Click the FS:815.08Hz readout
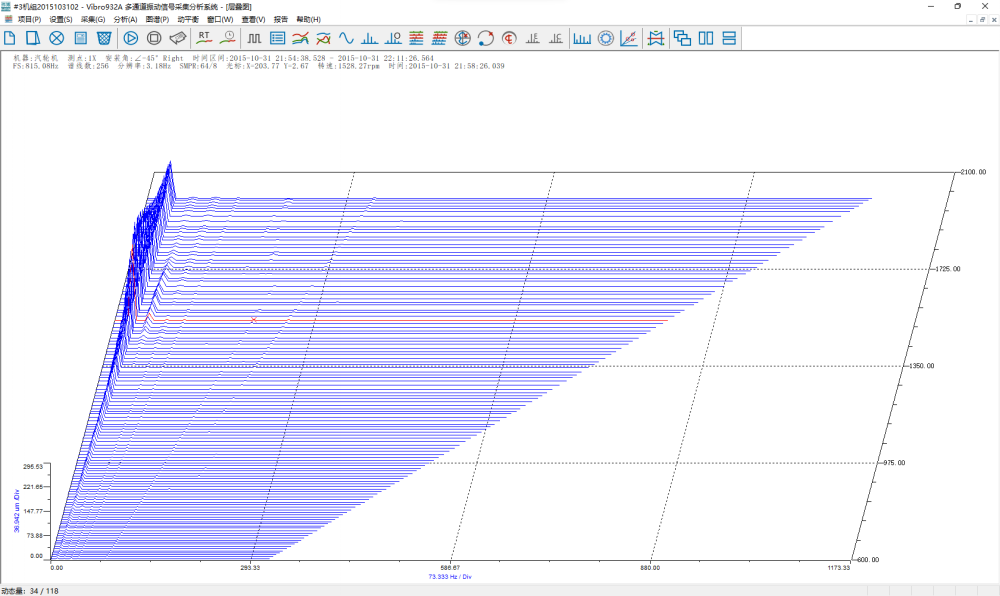The height and width of the screenshot is (596, 1000). (36, 66)
